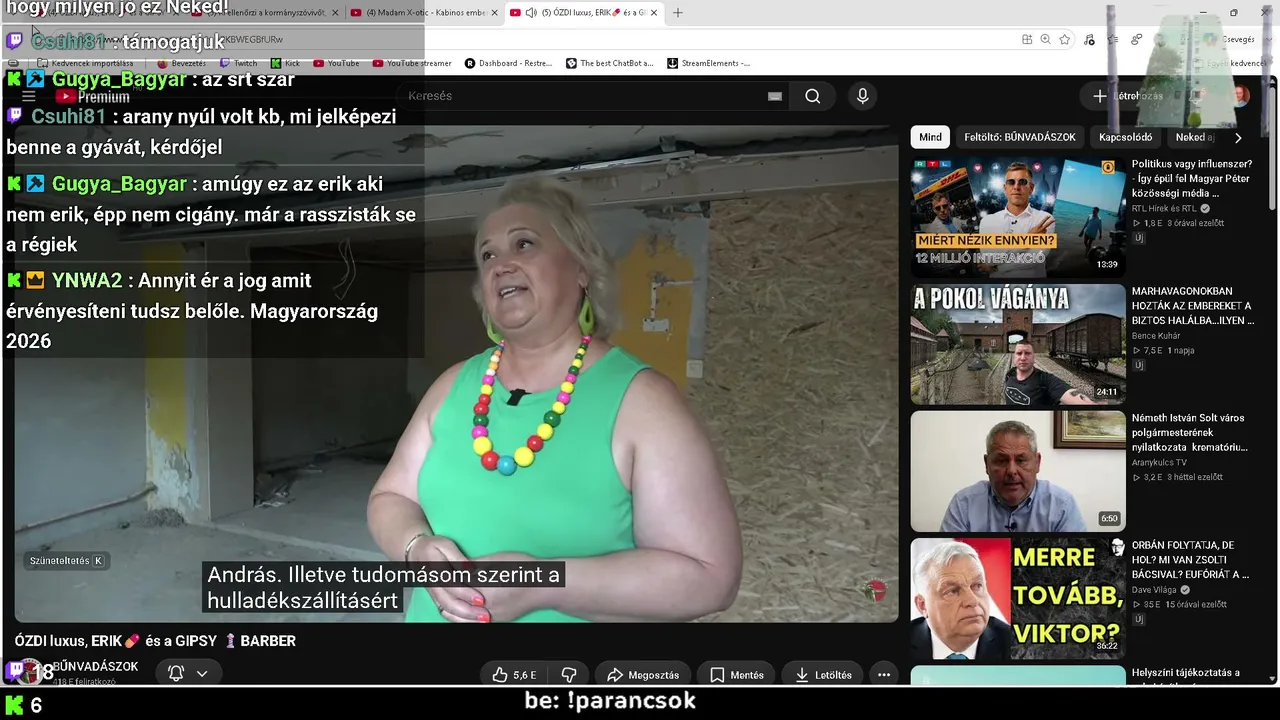This screenshot has height=720, width=1280.
Task: Close the ÓZDI luxus browser tab
Action: pos(654,13)
